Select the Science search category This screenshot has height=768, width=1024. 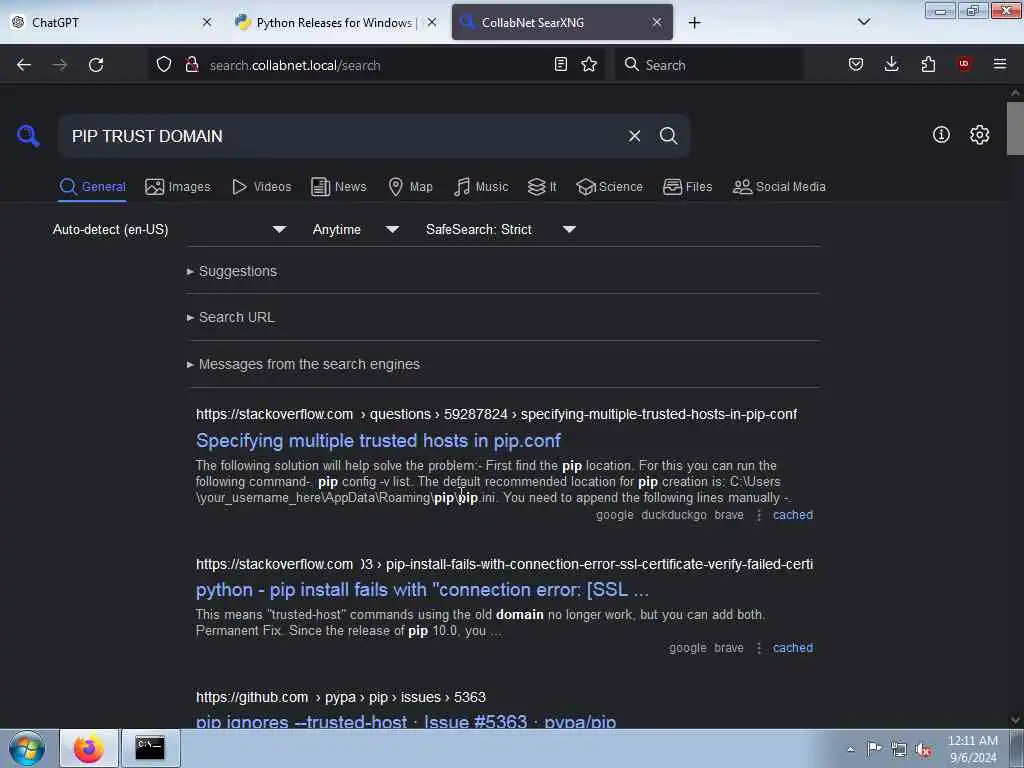click(x=610, y=187)
